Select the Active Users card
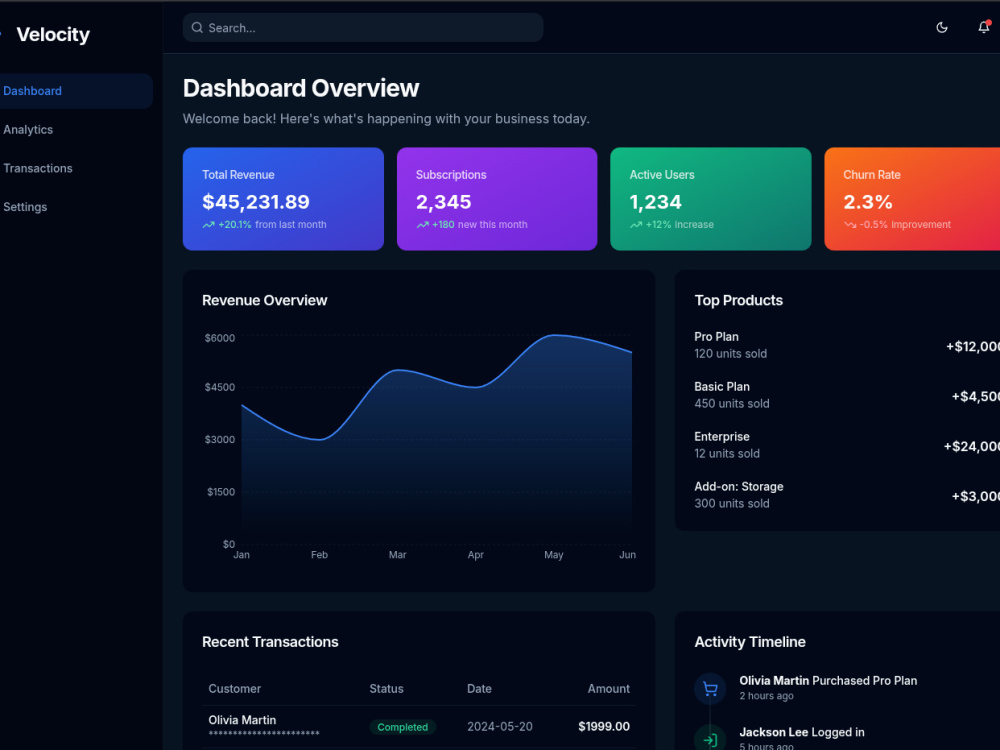 (x=710, y=199)
